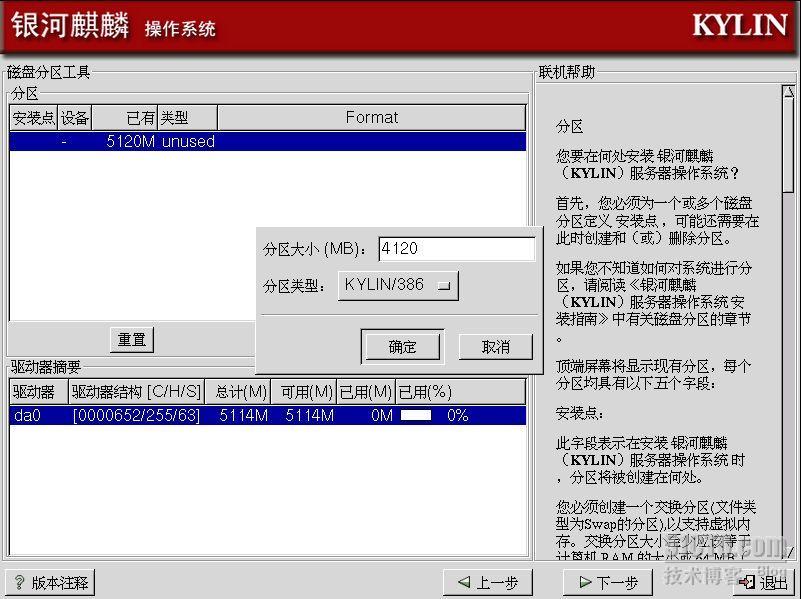Click the 确定 confirm button
801x599 pixels.
[x=402, y=347]
